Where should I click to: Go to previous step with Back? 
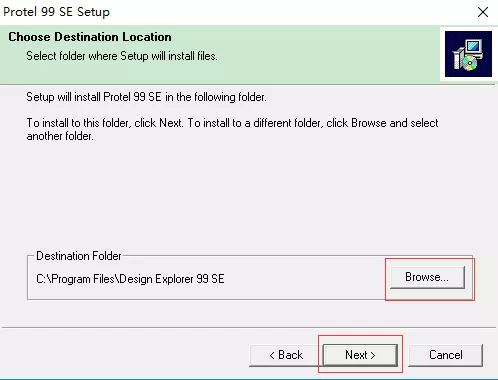pos(286,355)
